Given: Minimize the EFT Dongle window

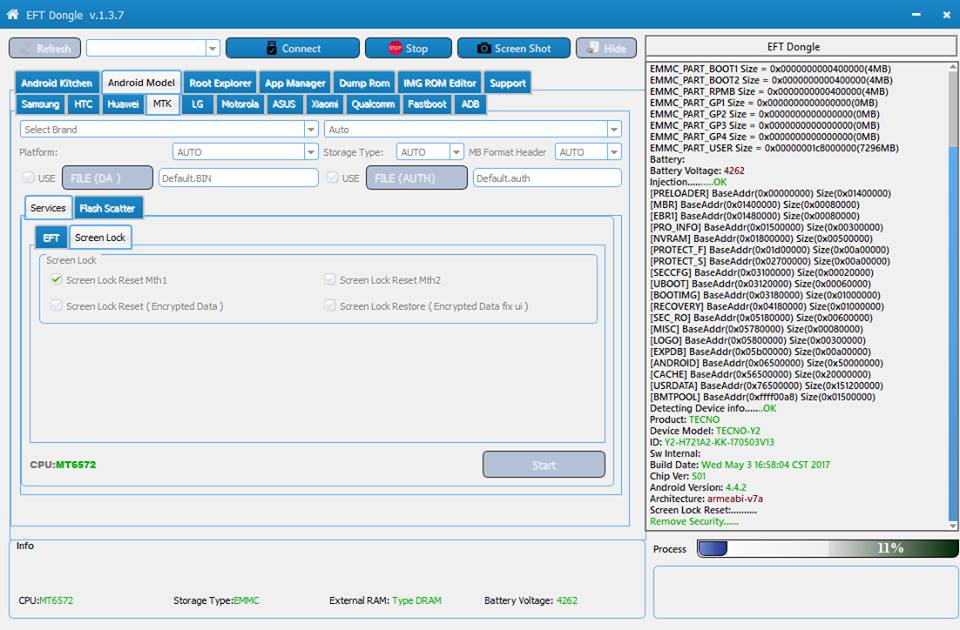Looking at the screenshot, I should pyautogui.click(x=916, y=15).
